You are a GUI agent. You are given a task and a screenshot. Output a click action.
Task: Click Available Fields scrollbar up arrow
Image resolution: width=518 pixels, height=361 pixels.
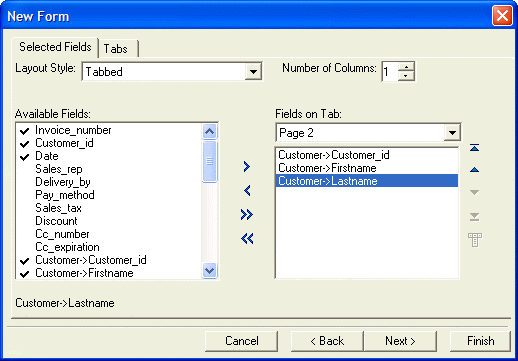[209, 131]
